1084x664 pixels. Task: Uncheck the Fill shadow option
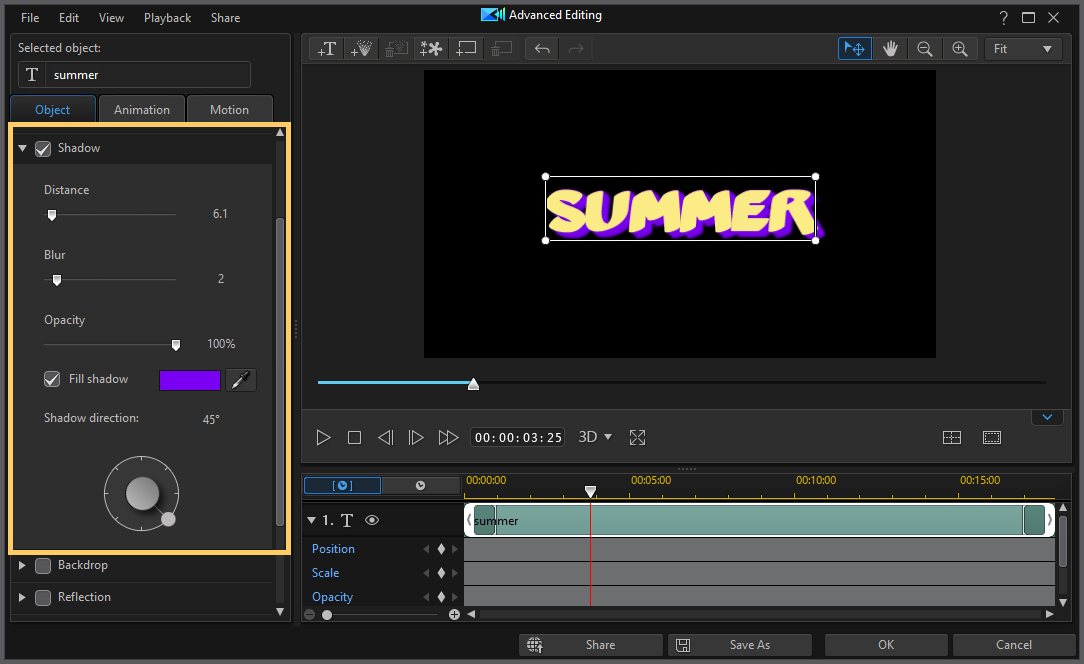coord(53,379)
